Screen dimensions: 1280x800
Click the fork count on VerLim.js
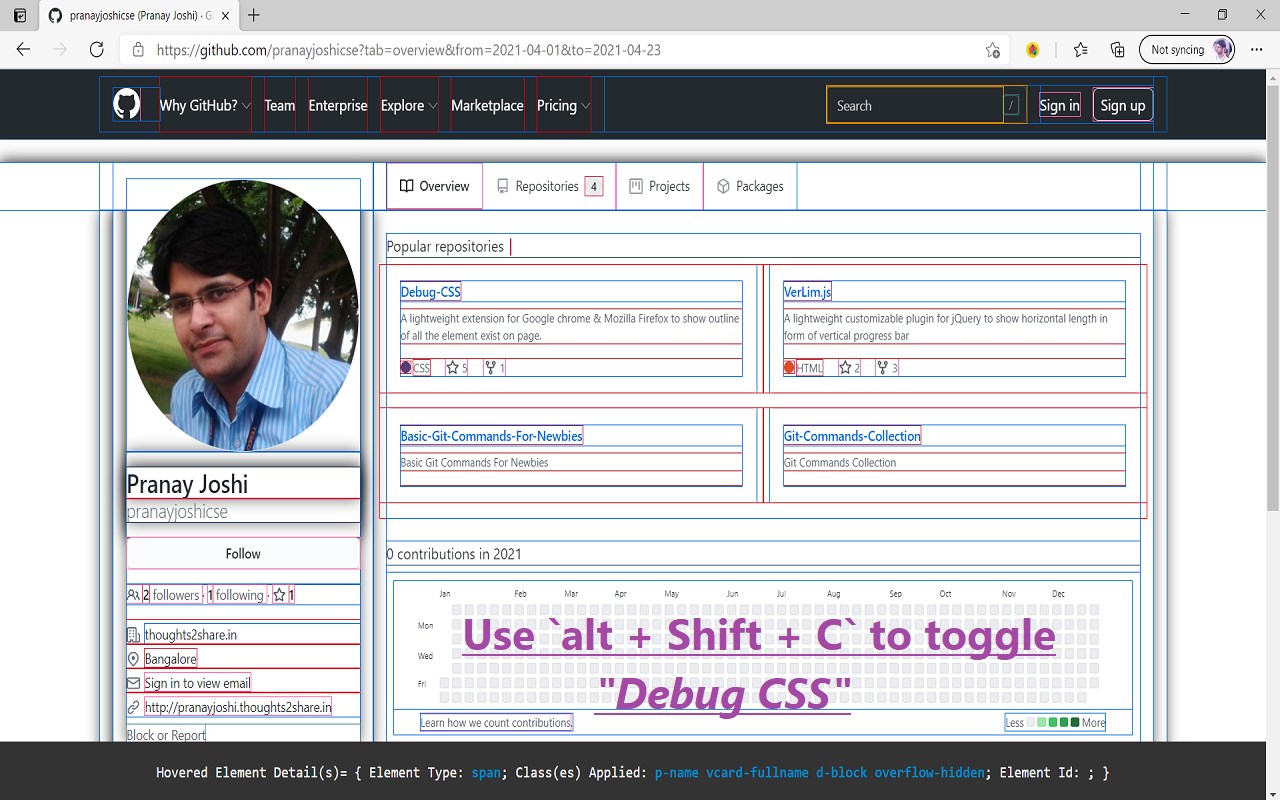coord(887,368)
